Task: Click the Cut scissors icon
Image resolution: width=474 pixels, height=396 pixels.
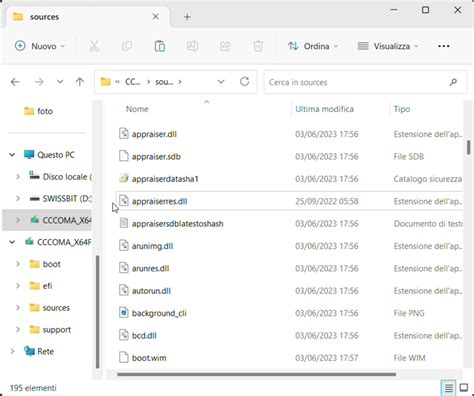Action: (94, 46)
